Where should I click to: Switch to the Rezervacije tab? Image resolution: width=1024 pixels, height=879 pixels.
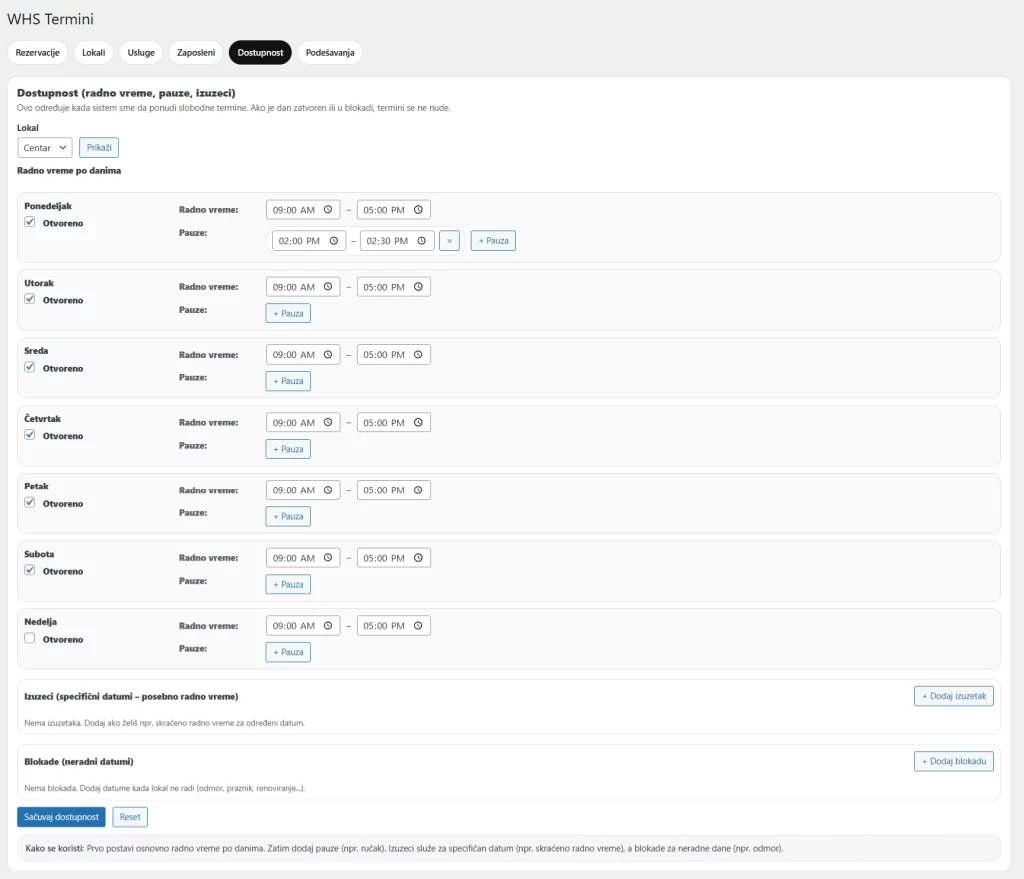(x=38, y=53)
